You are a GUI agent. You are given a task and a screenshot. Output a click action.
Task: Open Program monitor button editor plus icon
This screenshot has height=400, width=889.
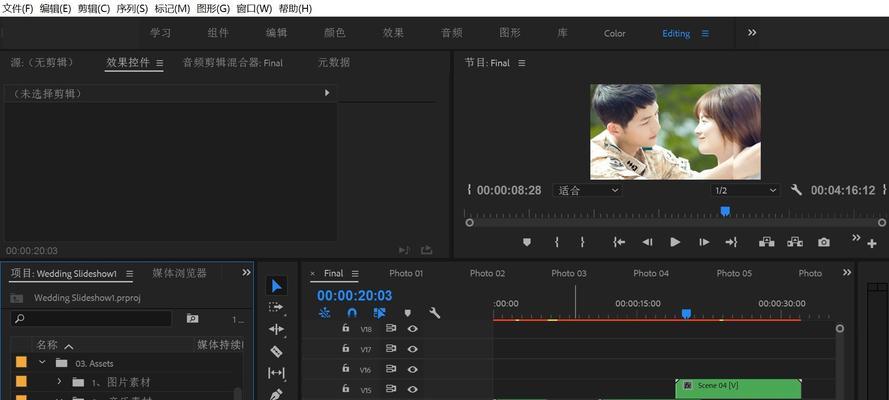(871, 244)
